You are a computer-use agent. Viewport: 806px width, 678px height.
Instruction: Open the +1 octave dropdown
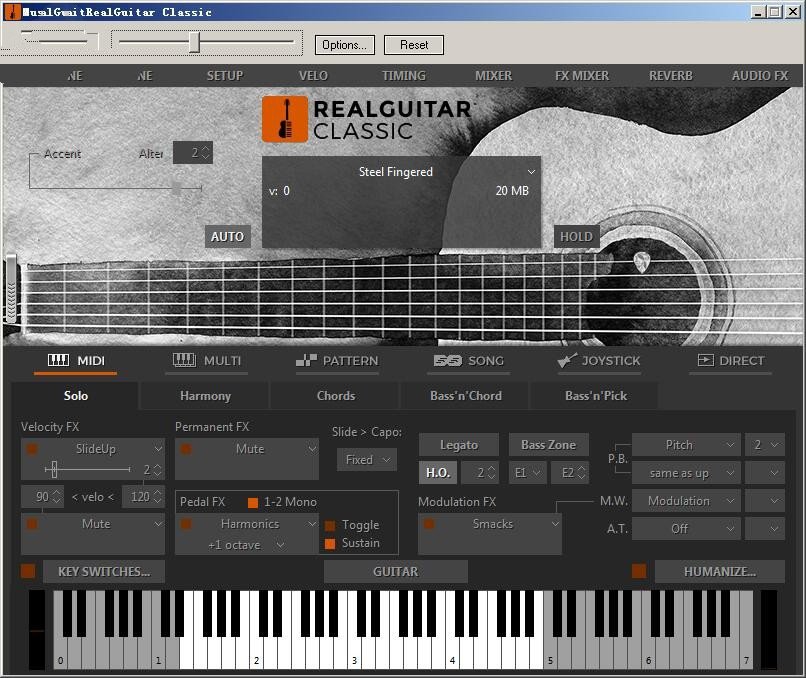click(247, 545)
